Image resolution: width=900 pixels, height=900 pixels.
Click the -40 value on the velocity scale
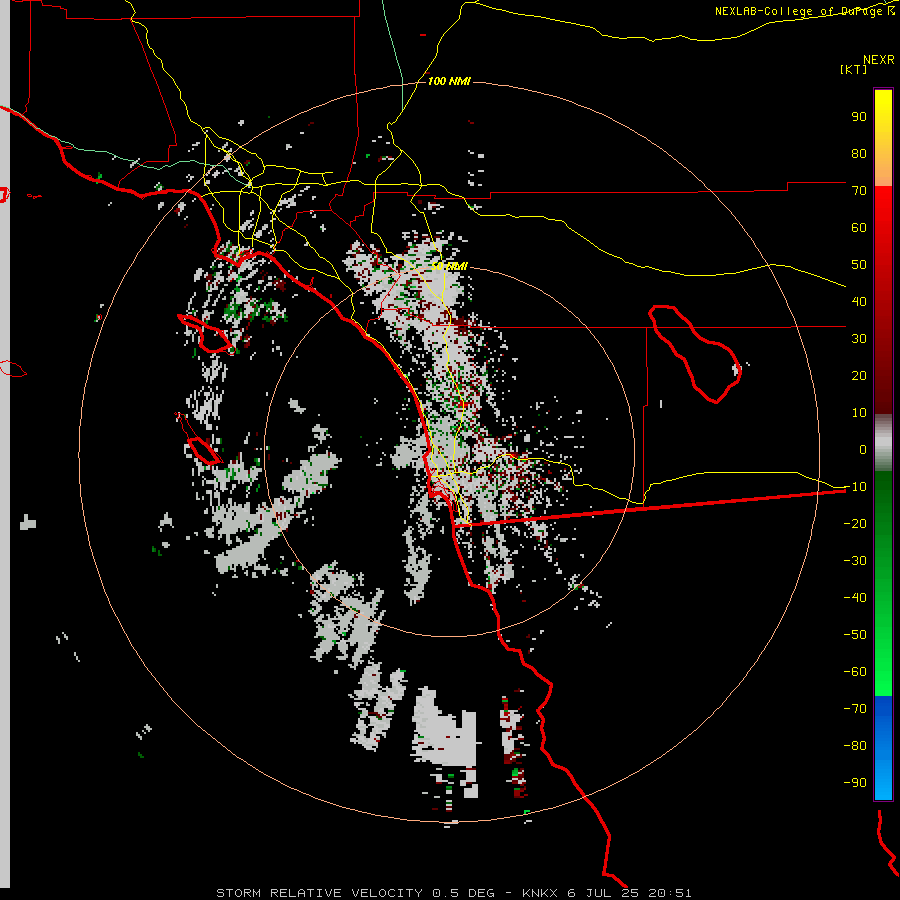(855, 598)
